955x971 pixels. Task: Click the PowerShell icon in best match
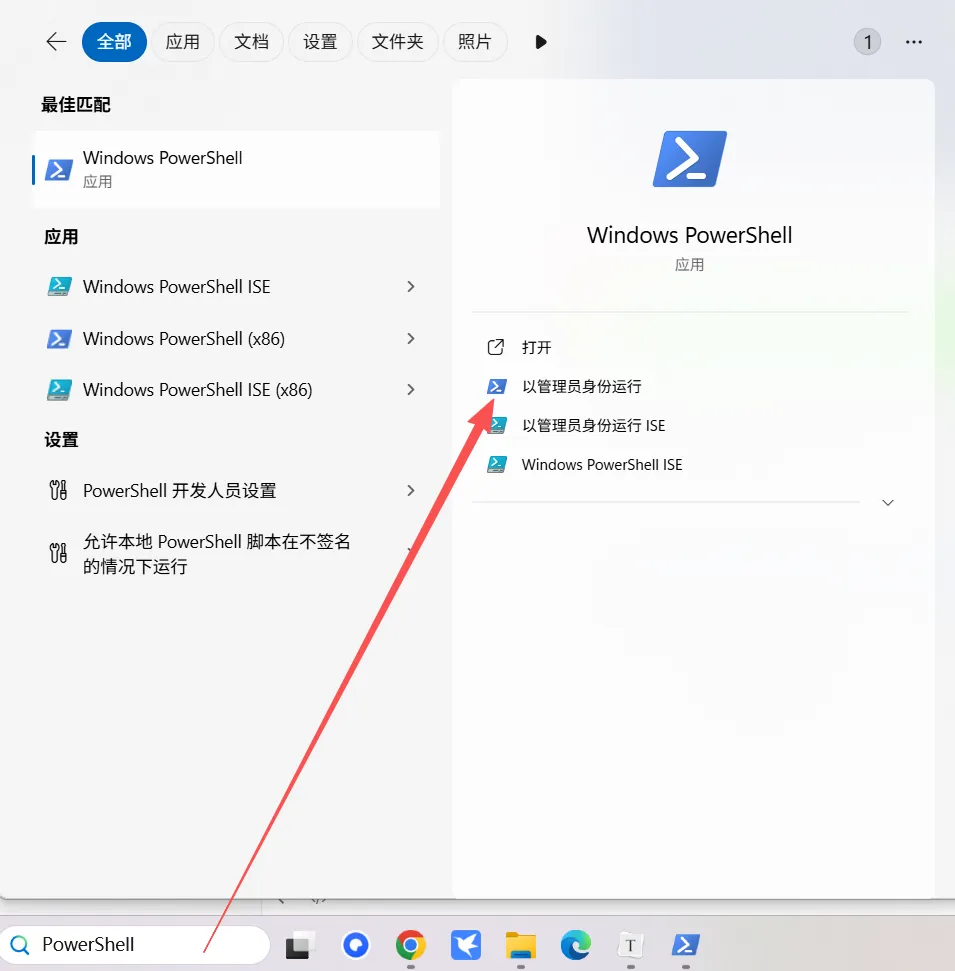click(59, 169)
